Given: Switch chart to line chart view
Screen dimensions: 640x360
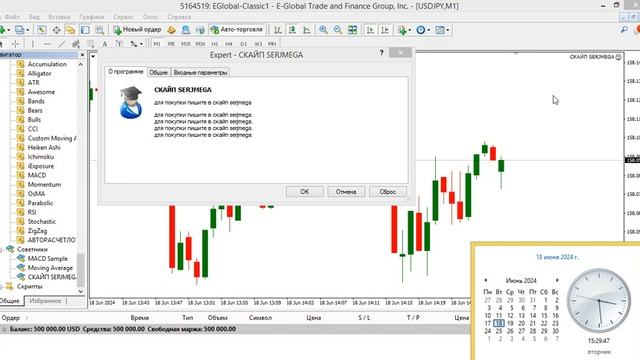Looking at the screenshot, I should pos(307,30).
